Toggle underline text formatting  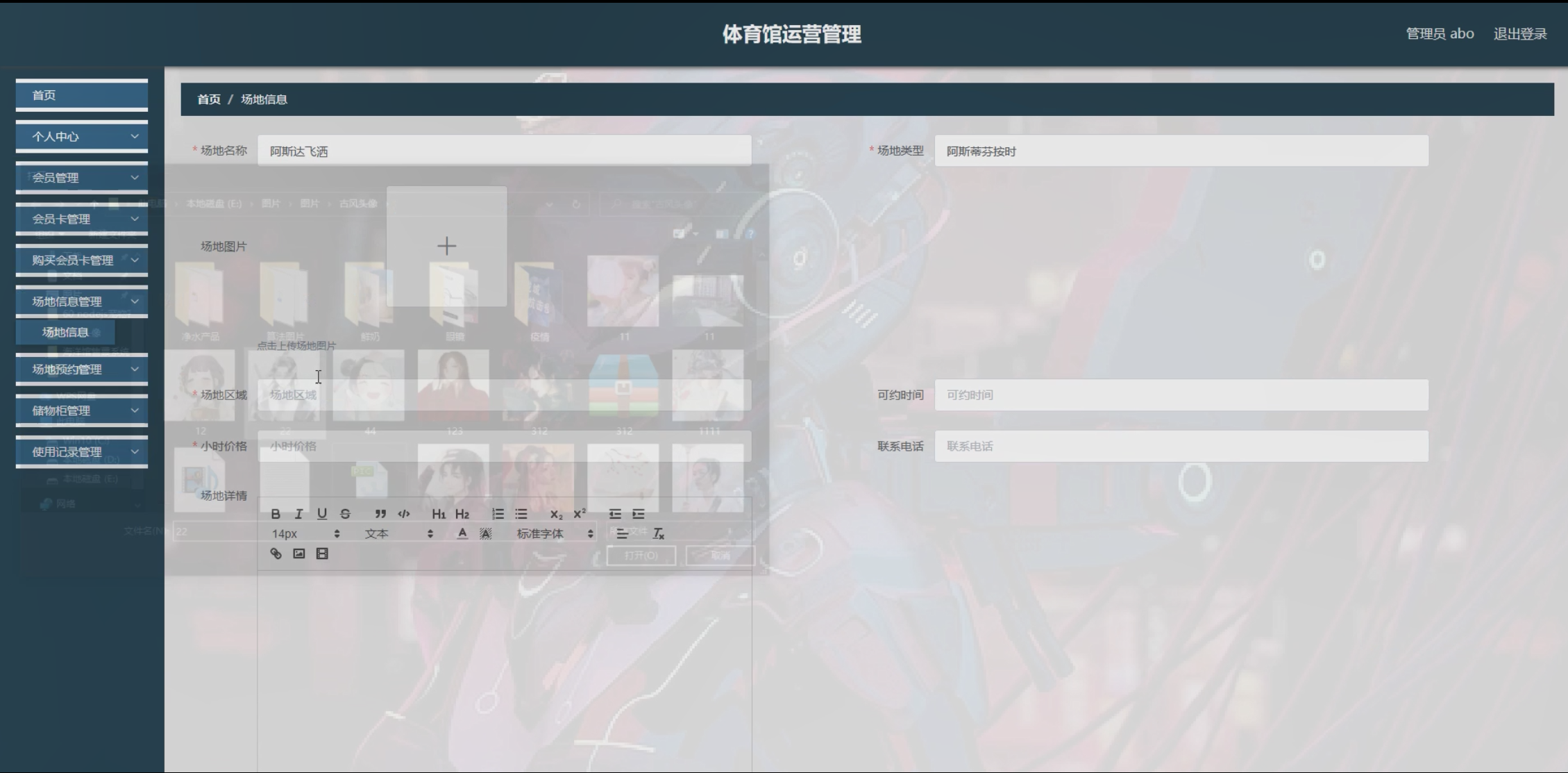322,514
